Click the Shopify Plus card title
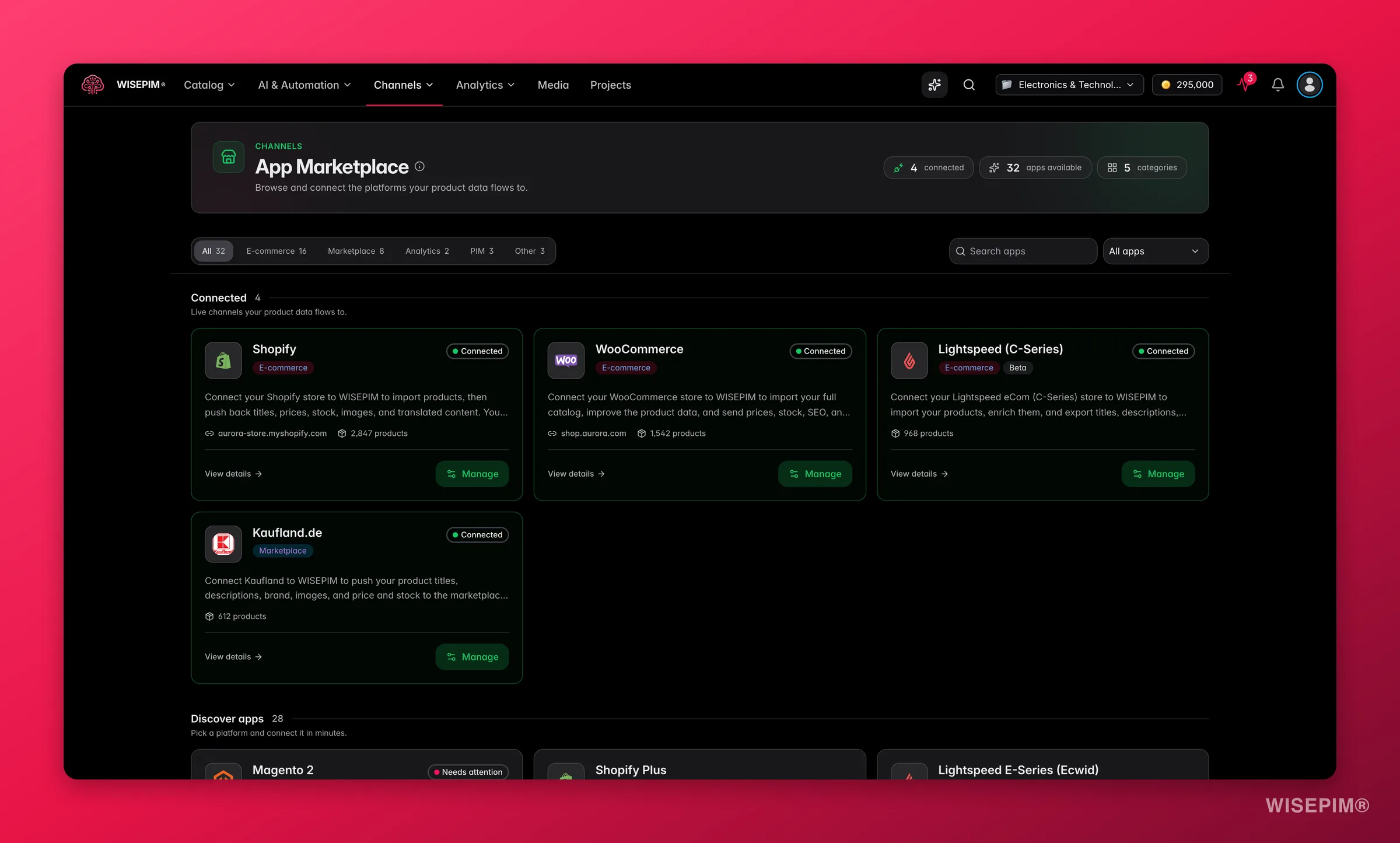The width and height of the screenshot is (1400, 843). click(x=631, y=770)
